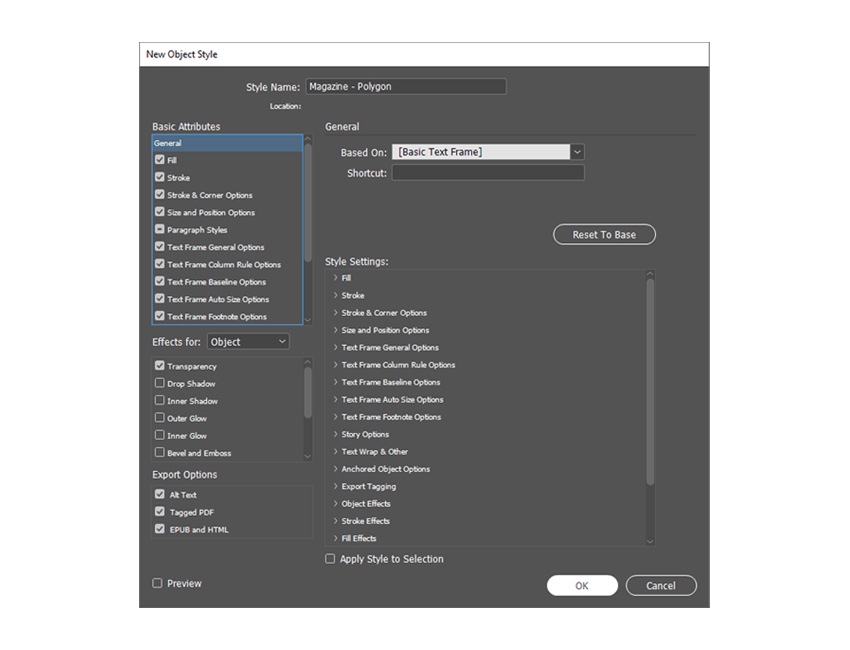Expand Fill in Style Settings

(x=336, y=278)
